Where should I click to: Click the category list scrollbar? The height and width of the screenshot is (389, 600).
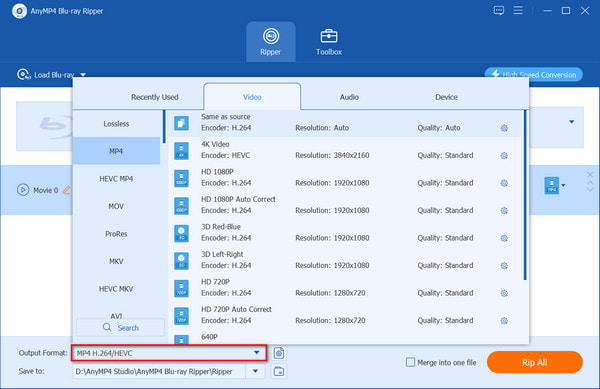click(164, 127)
